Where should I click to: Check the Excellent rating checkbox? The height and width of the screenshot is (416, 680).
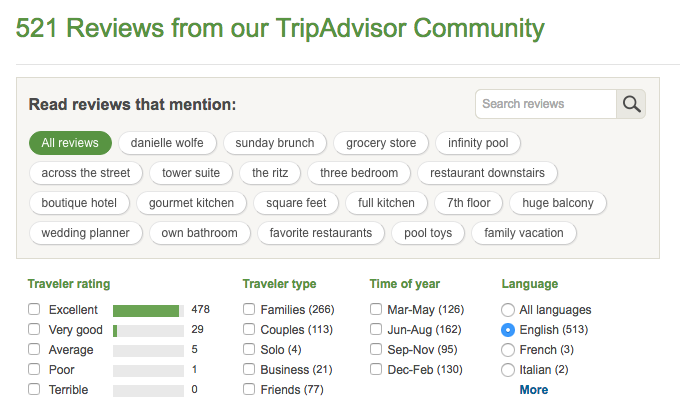pos(34,309)
